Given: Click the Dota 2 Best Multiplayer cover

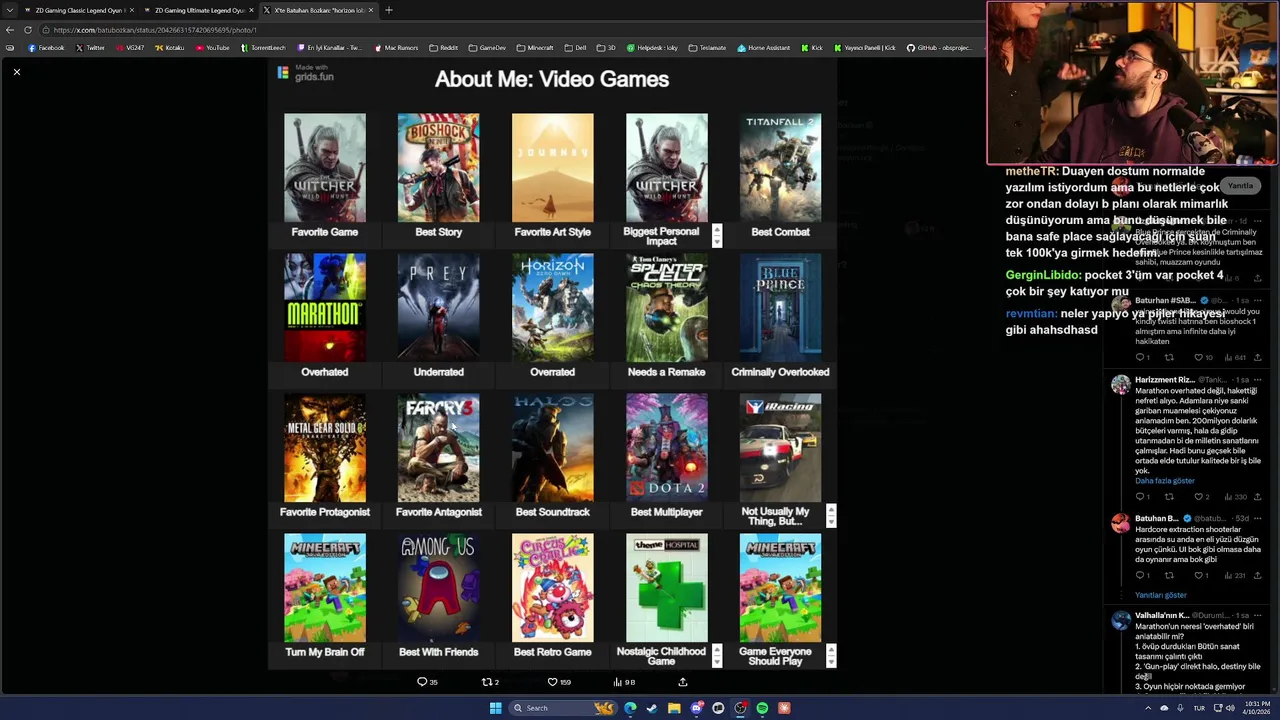Looking at the screenshot, I should coord(667,448).
